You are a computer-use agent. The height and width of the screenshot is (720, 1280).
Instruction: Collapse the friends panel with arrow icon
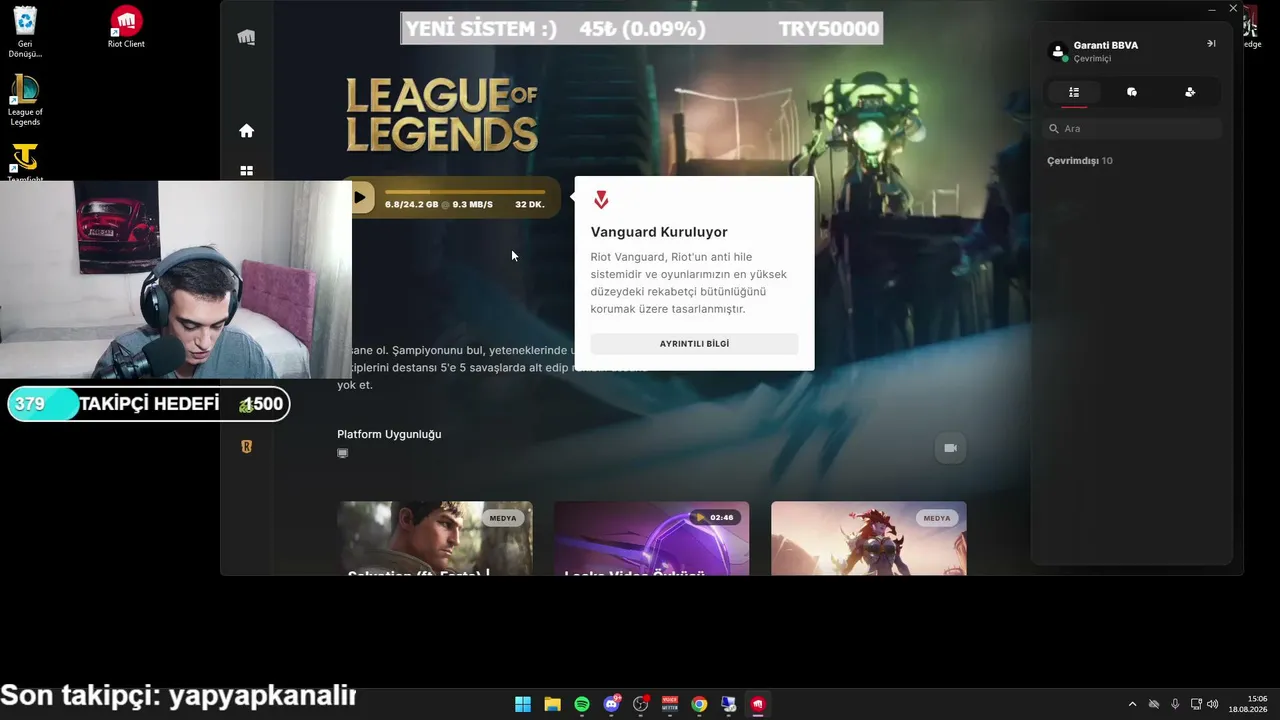(x=1211, y=44)
